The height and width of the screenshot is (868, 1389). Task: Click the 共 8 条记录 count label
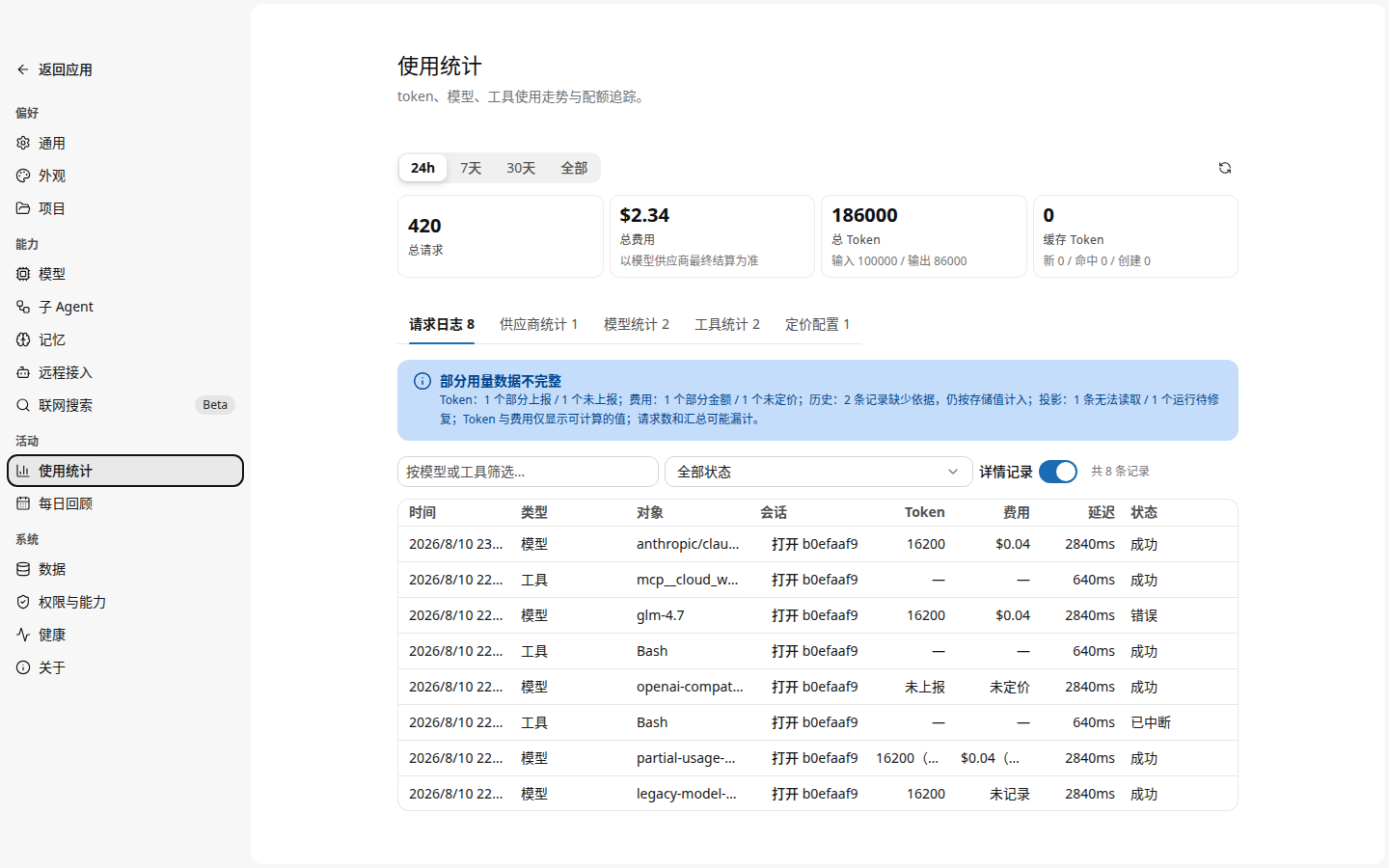1120,472
